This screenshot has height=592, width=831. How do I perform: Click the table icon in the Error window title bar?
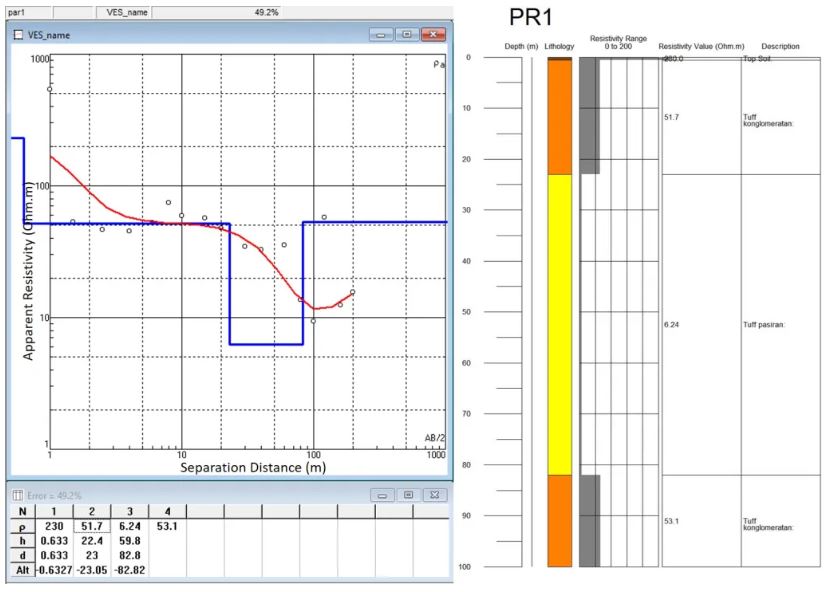[17, 496]
